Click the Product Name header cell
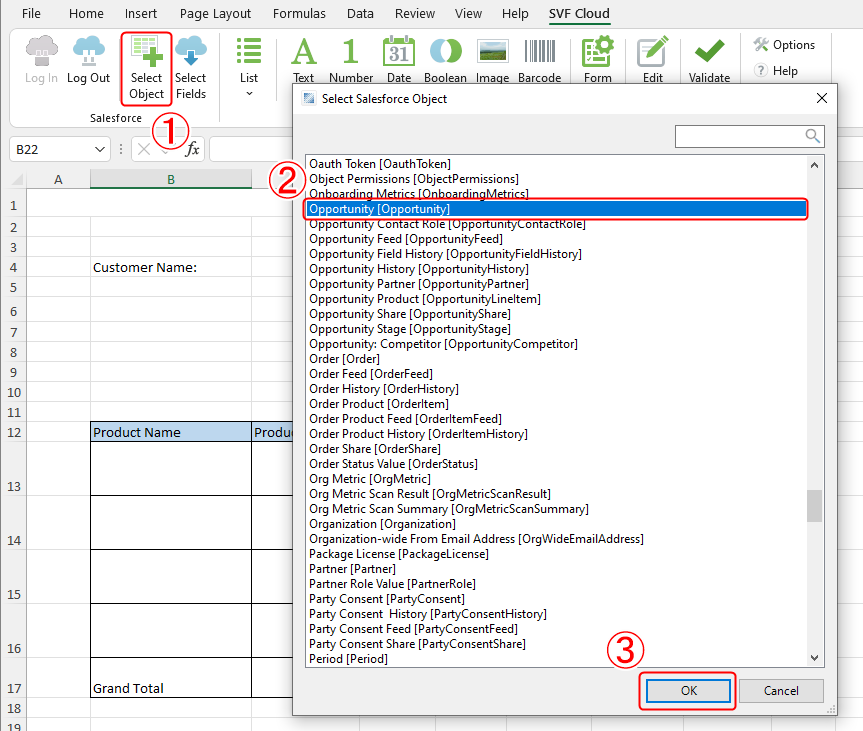This screenshot has height=731, width=863. [171, 432]
